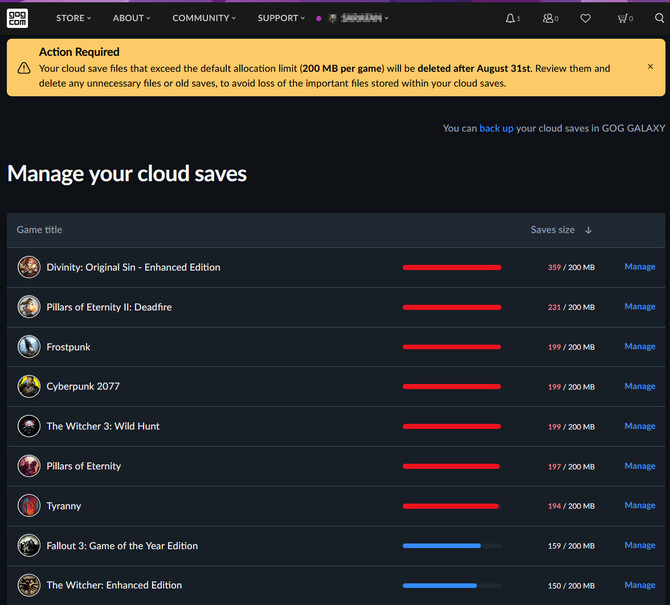The image size is (670, 605).
Task: Open the shopping cart icon
Action: tap(623, 18)
